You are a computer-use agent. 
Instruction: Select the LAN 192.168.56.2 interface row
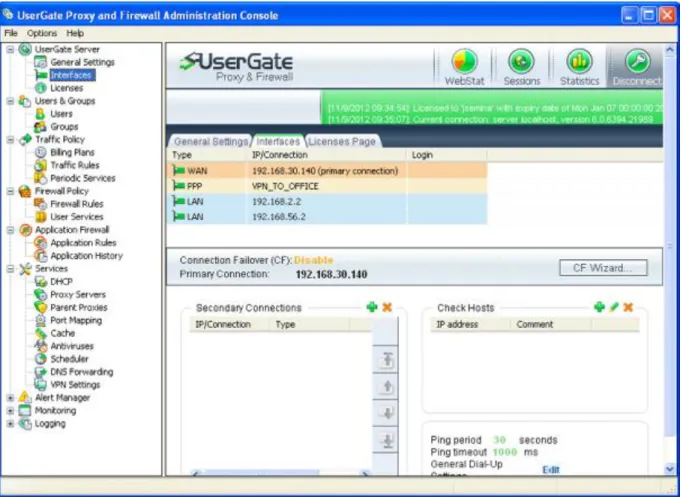click(327, 216)
